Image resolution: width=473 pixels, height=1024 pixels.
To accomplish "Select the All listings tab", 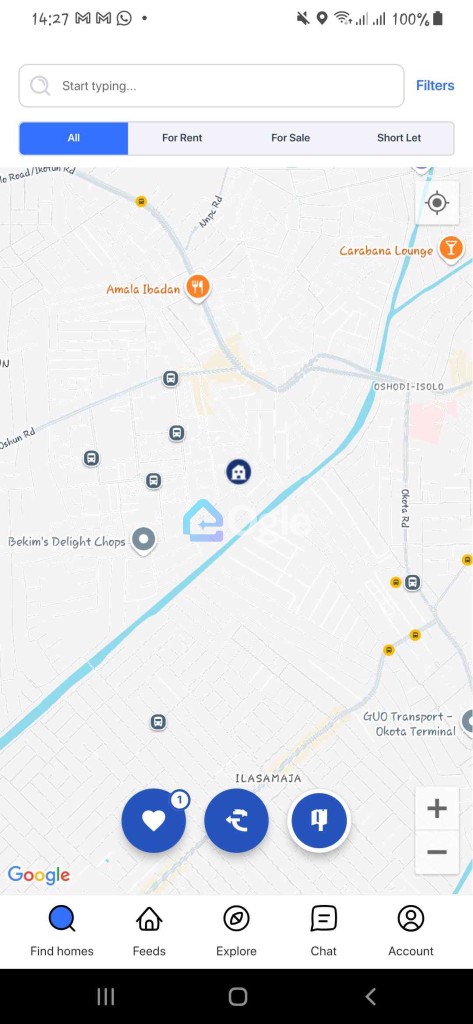I will [x=74, y=138].
